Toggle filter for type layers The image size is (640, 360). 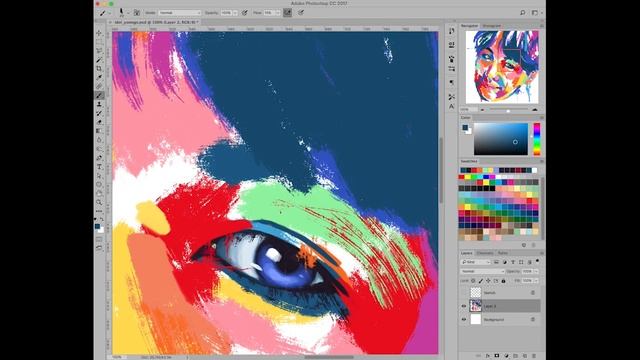[x=513, y=262]
